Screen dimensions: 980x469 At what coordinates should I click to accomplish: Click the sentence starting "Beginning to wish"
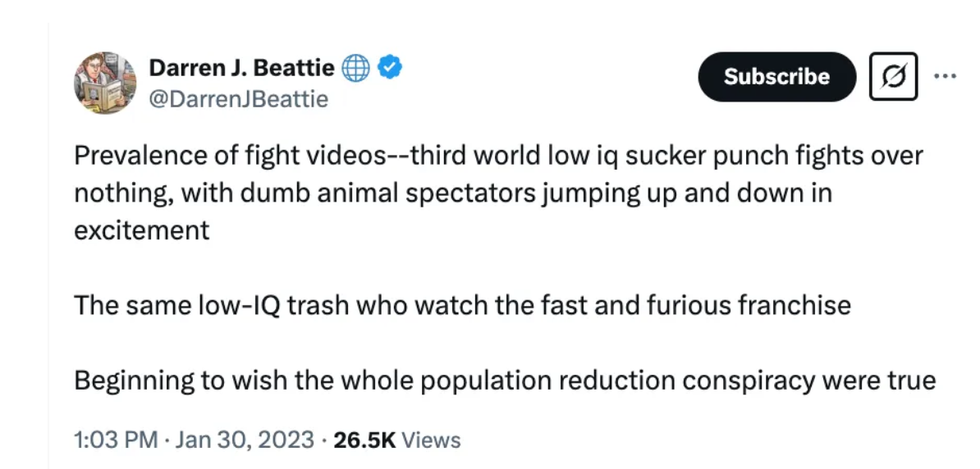504,380
